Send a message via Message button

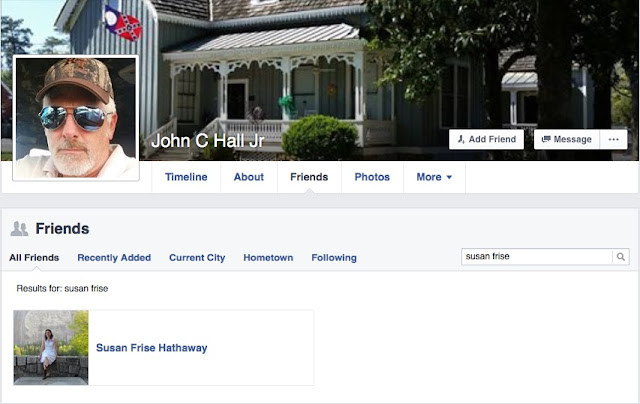(567, 140)
